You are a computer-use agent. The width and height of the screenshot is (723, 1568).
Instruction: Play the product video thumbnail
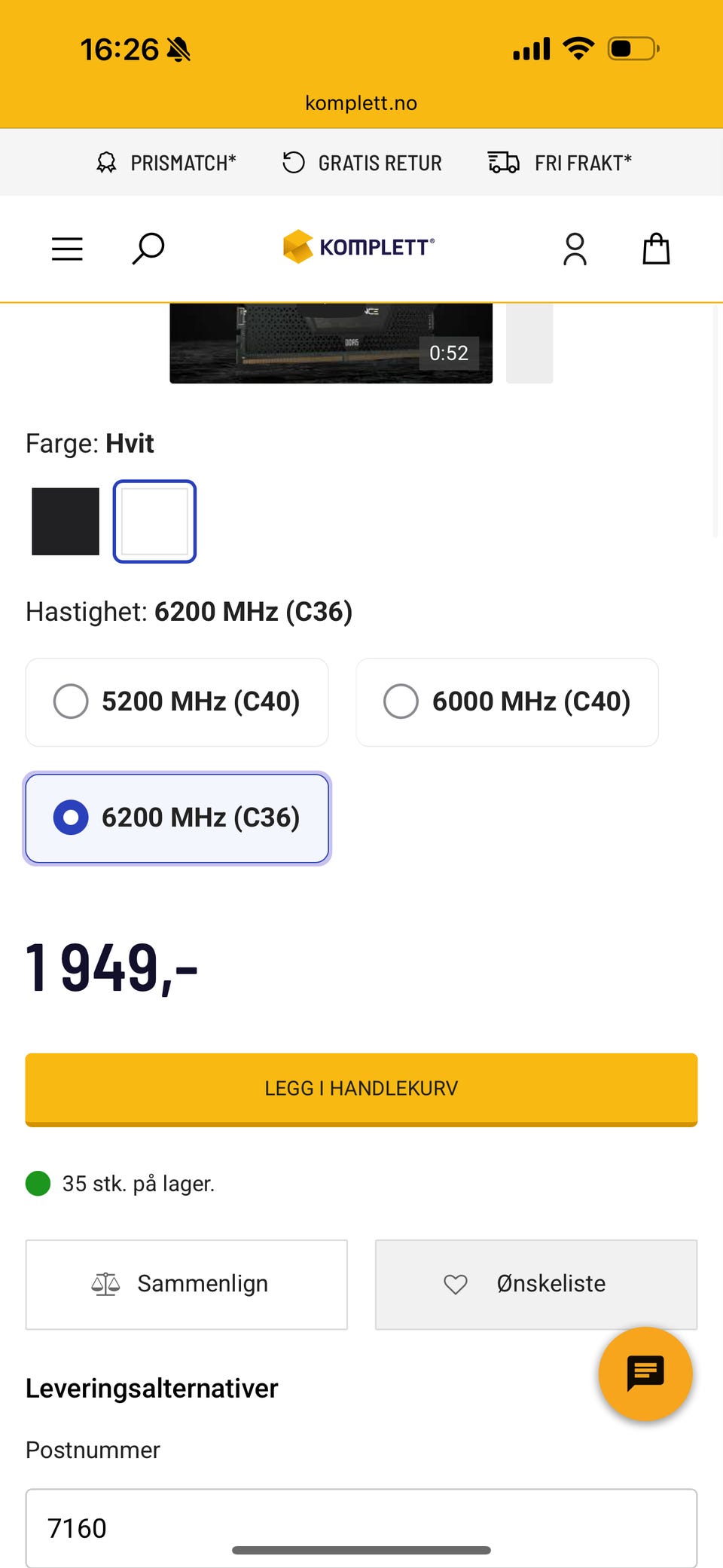331,344
